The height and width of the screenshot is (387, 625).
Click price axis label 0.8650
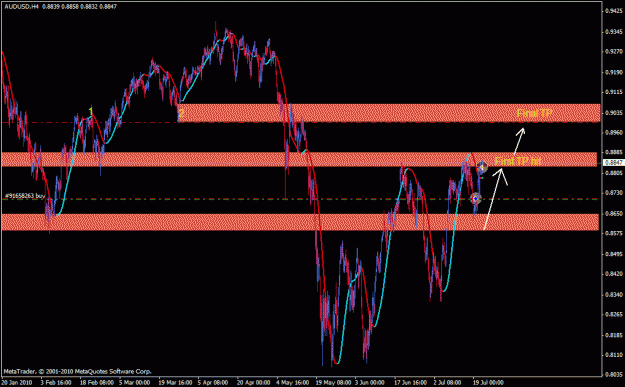pyautogui.click(x=614, y=213)
